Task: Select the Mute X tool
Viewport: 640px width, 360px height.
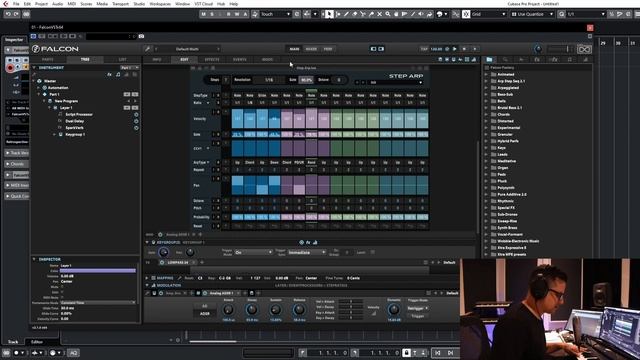Action: click(x=379, y=14)
